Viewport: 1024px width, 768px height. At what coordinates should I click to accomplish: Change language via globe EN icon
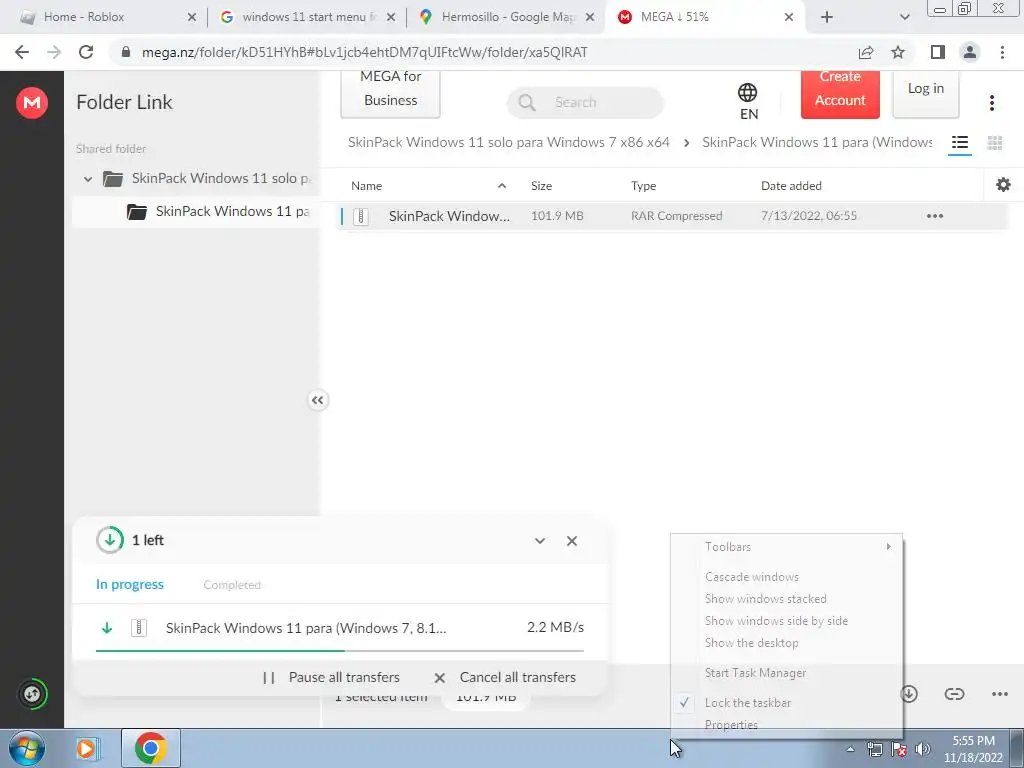748,101
